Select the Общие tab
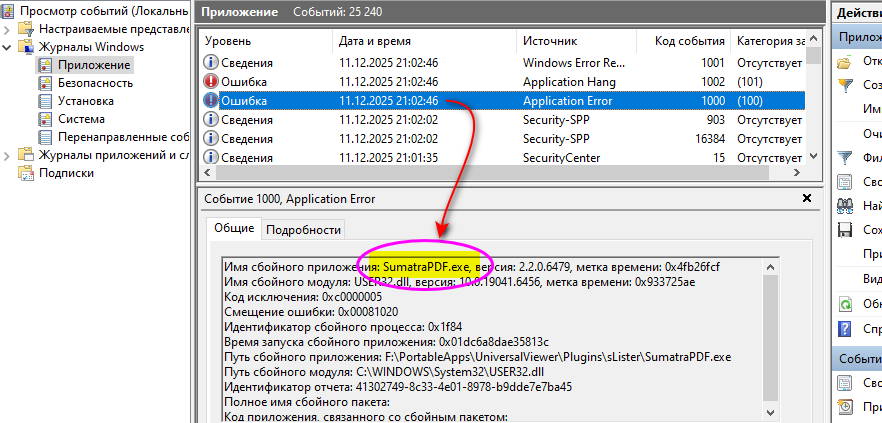This screenshot has width=882, height=423. [x=234, y=228]
